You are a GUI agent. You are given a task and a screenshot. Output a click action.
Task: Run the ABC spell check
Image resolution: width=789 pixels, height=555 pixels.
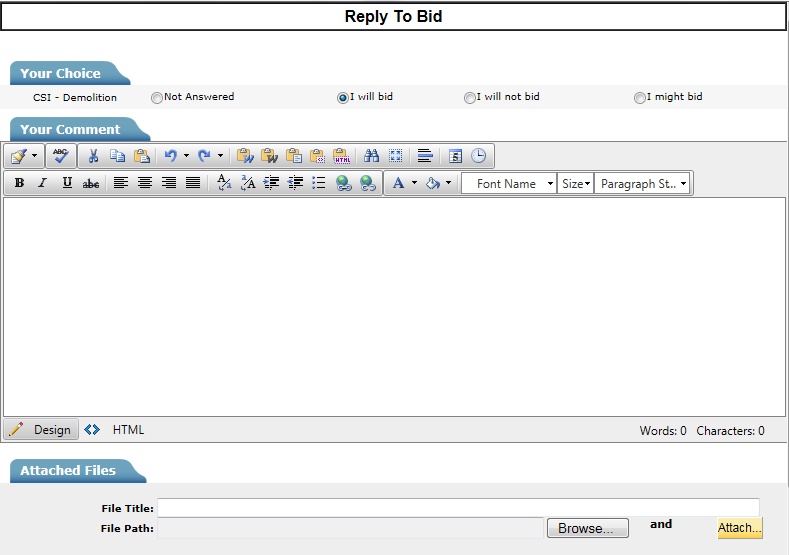click(61, 156)
